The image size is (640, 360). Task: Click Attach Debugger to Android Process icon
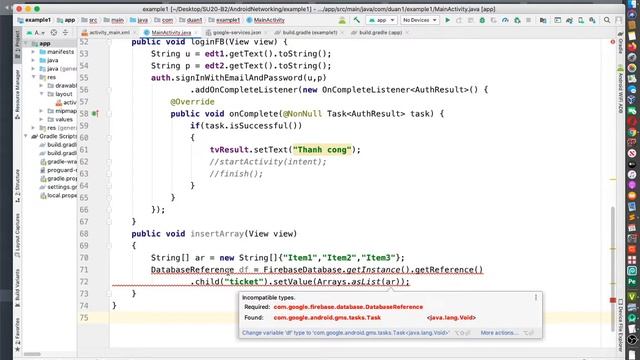pyautogui.click(x=517, y=20)
